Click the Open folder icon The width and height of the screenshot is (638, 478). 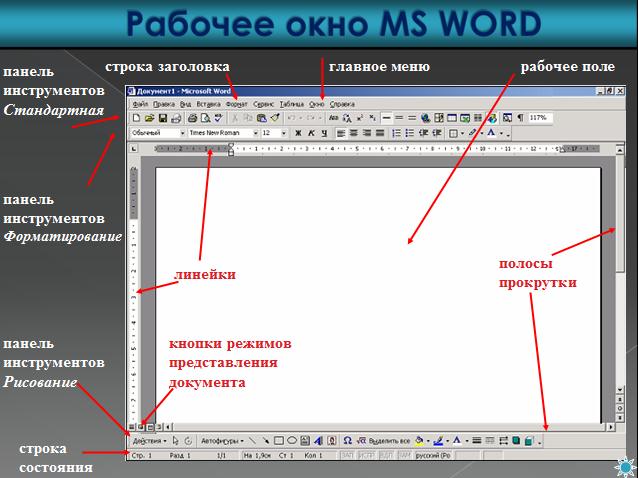click(149, 118)
